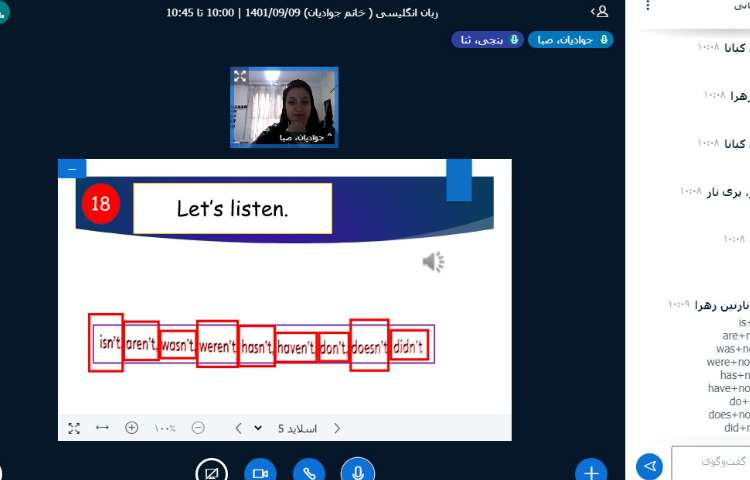The image size is (750, 480).
Task: Play the slide's speaker audio icon
Action: 433,262
